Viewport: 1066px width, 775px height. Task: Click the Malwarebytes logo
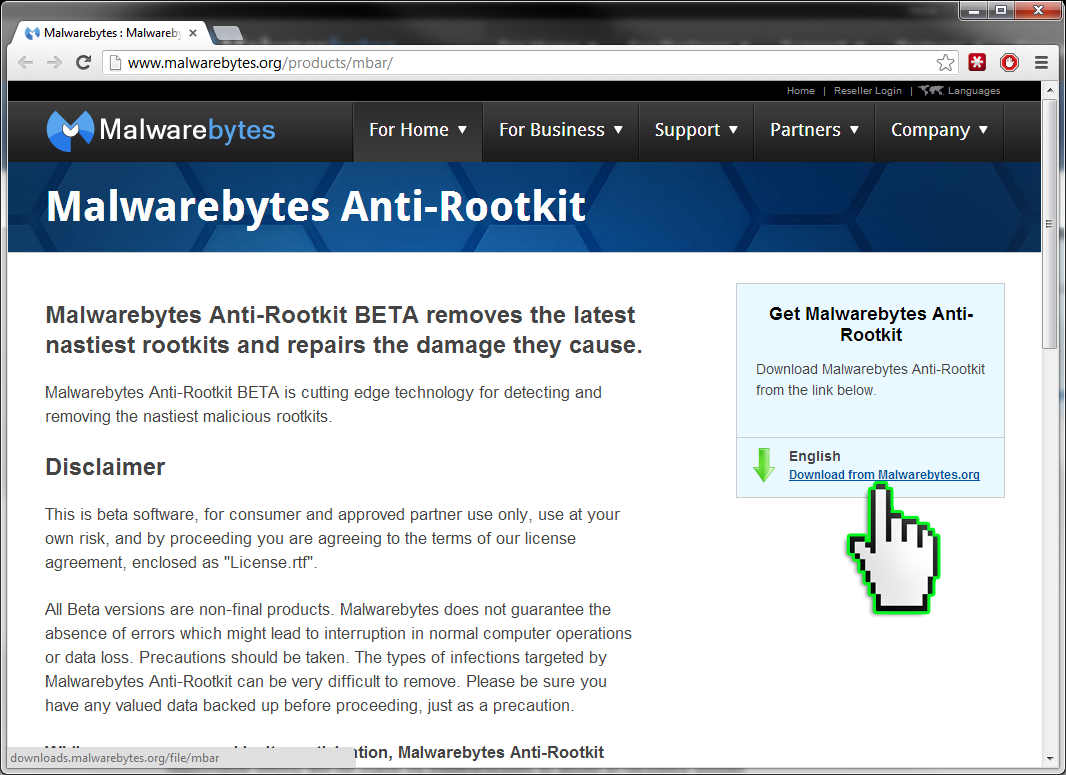[161, 130]
